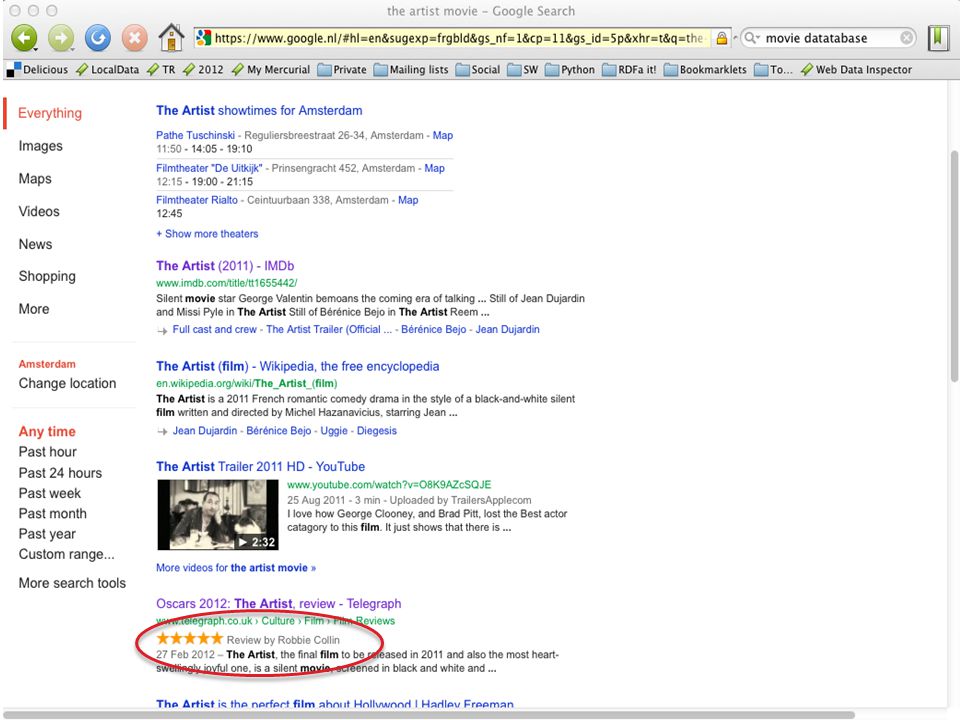Filter results to Past 24 hours

60,473
